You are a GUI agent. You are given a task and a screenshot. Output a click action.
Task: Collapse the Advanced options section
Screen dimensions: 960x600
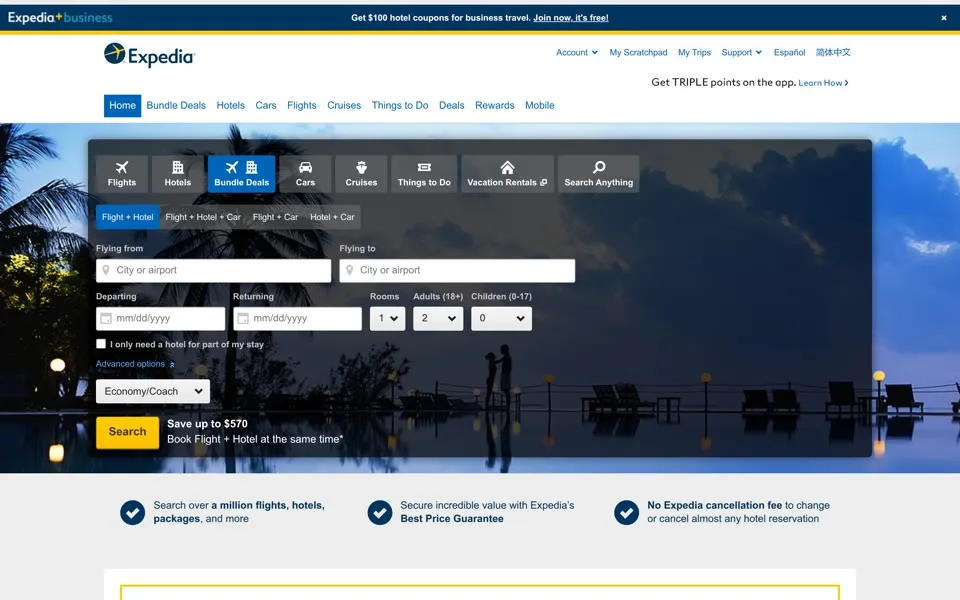click(x=135, y=364)
